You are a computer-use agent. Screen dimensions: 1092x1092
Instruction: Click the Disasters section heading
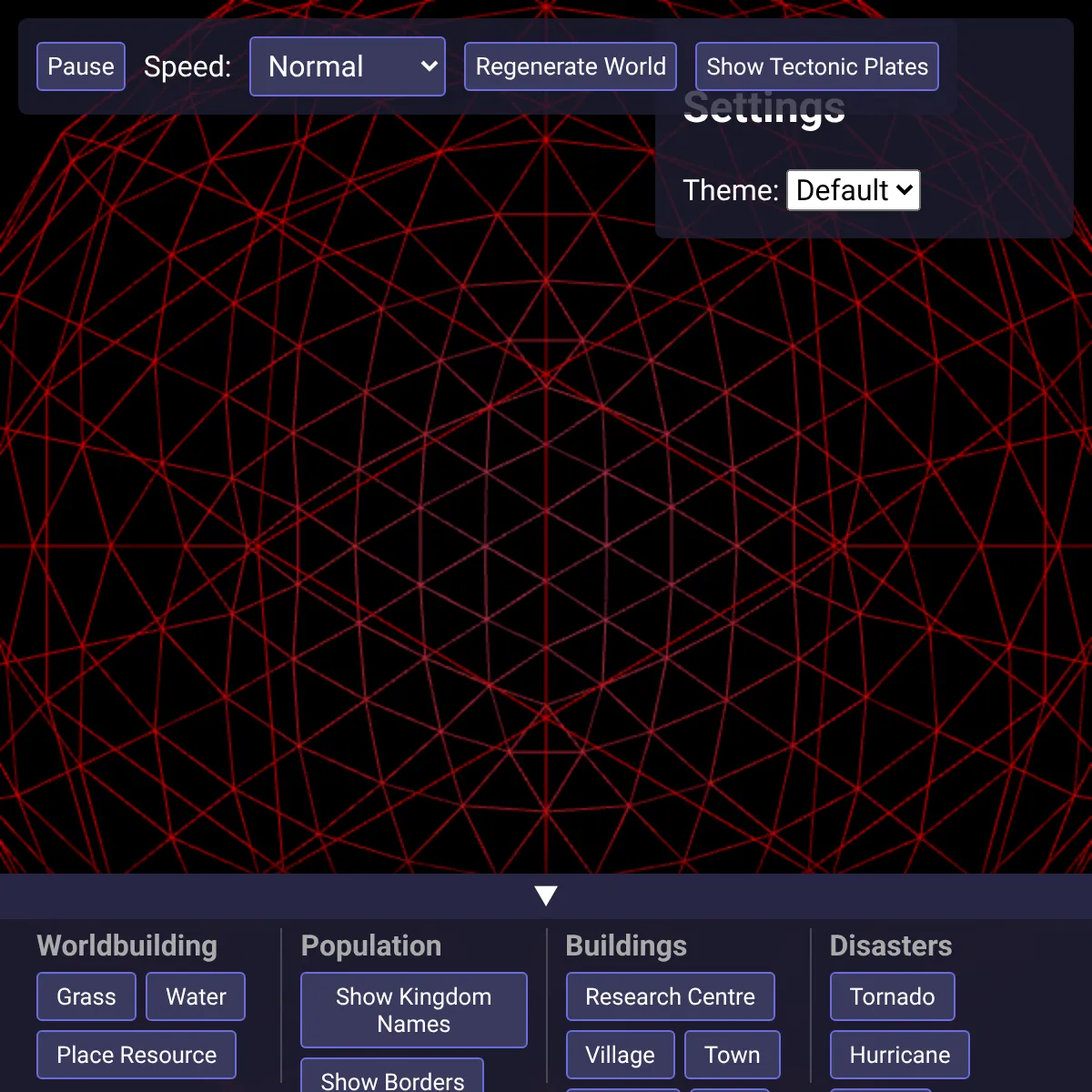pos(891,945)
